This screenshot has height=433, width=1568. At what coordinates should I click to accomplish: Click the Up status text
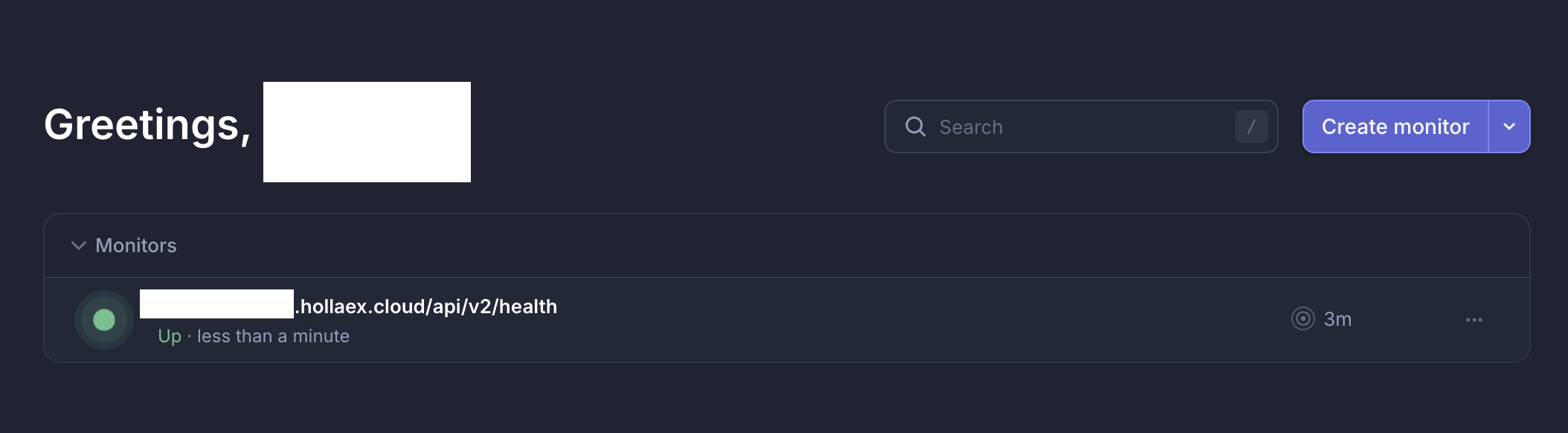(x=170, y=336)
